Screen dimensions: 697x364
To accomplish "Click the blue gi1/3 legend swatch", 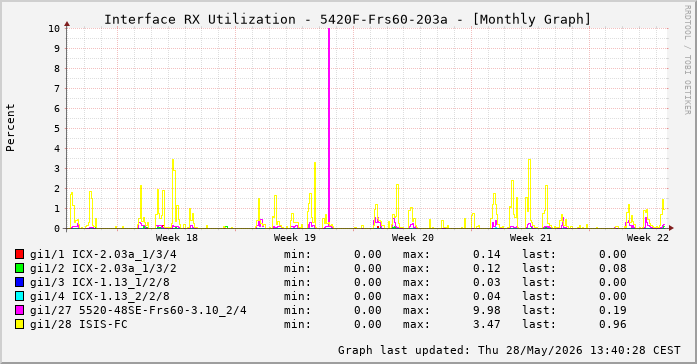I will coord(20,282).
